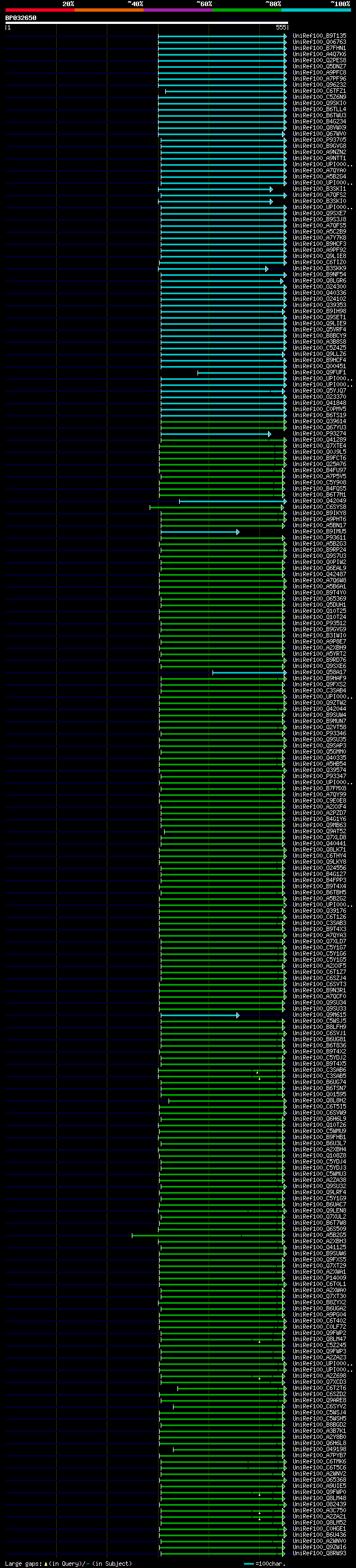This screenshot has height=1568, width=356.
Task: Select the BP032650 query name
Action: (21, 18)
